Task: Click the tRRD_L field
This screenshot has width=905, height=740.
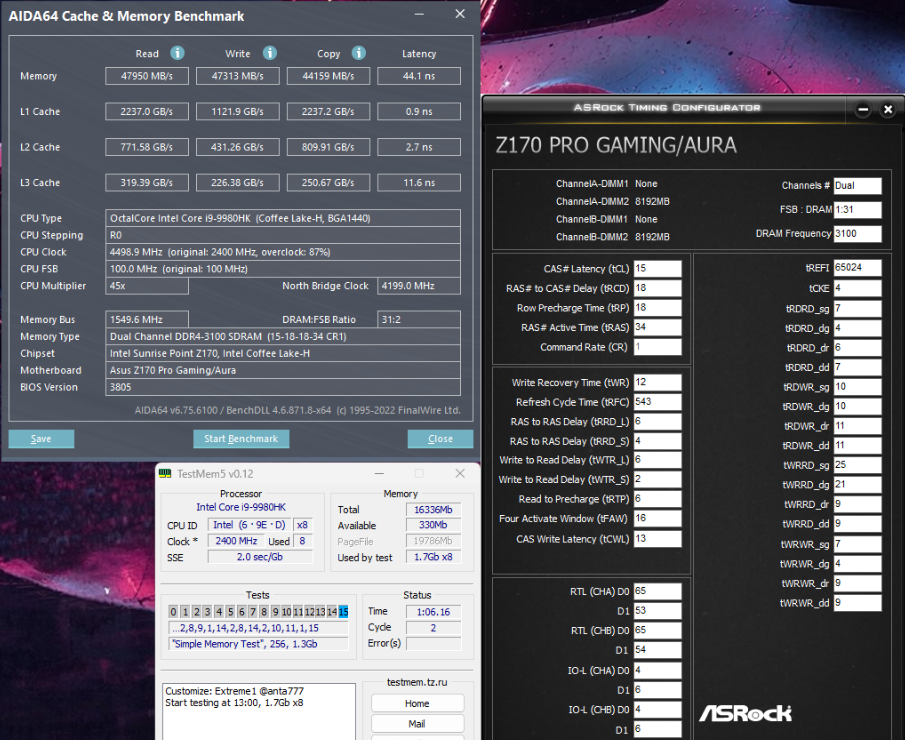Action: point(657,421)
